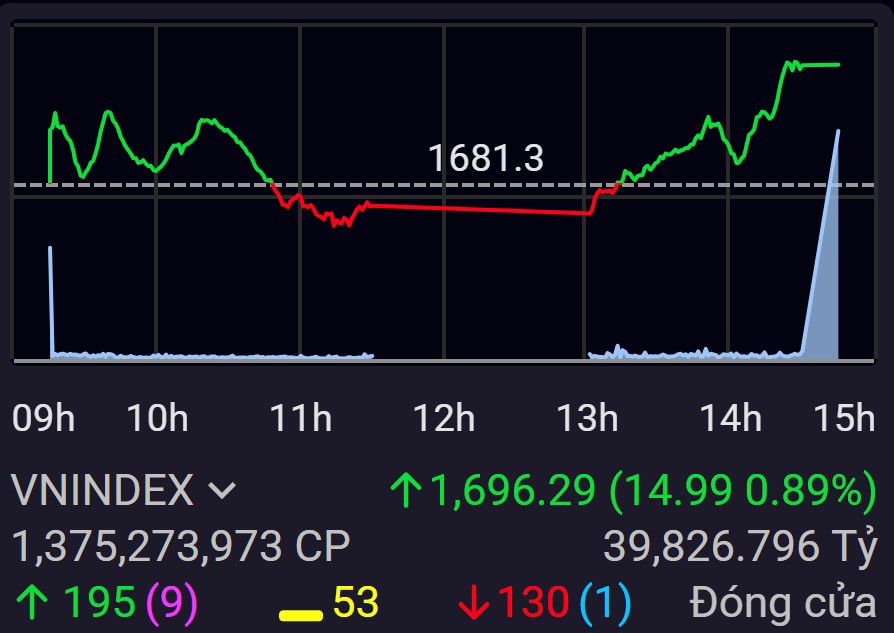Click the volume figure 1,375,273,973 CP
Image resolution: width=894 pixels, height=633 pixels.
pos(181,546)
